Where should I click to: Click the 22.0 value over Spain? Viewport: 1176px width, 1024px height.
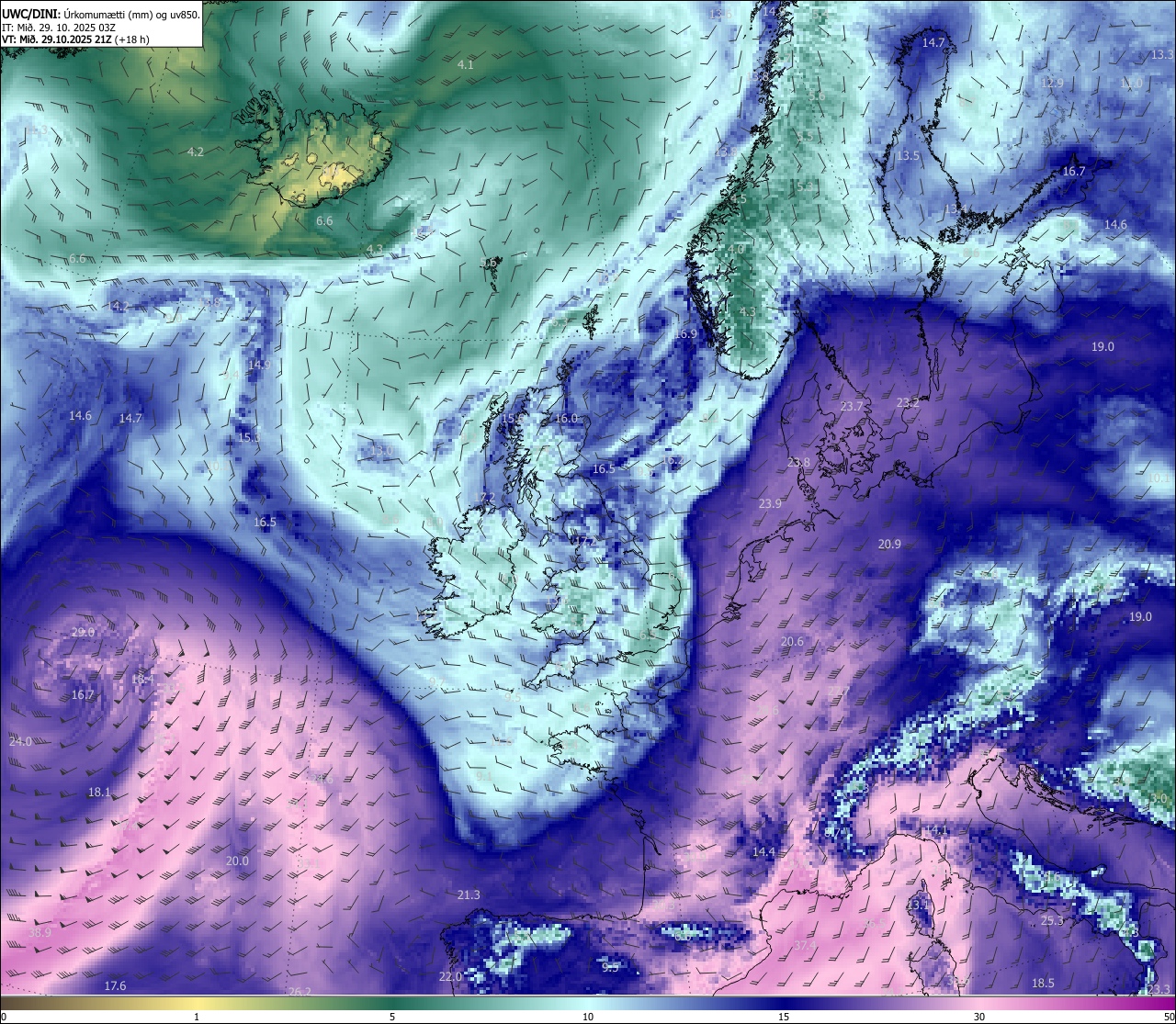click(450, 976)
